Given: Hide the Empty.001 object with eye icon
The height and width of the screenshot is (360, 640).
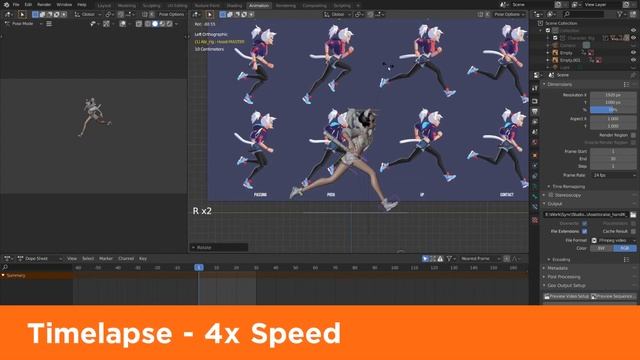Looking at the screenshot, I should click(x=633, y=60).
